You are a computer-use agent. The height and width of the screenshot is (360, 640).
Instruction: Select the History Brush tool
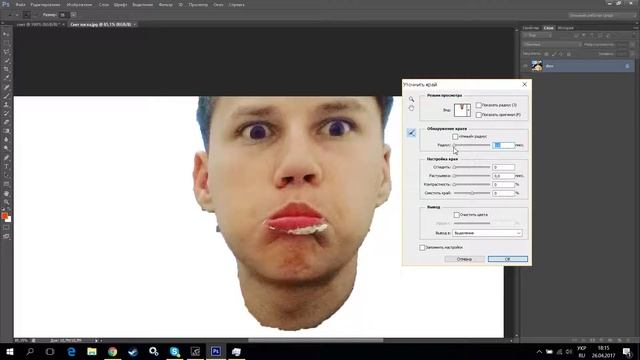[x=6, y=113]
